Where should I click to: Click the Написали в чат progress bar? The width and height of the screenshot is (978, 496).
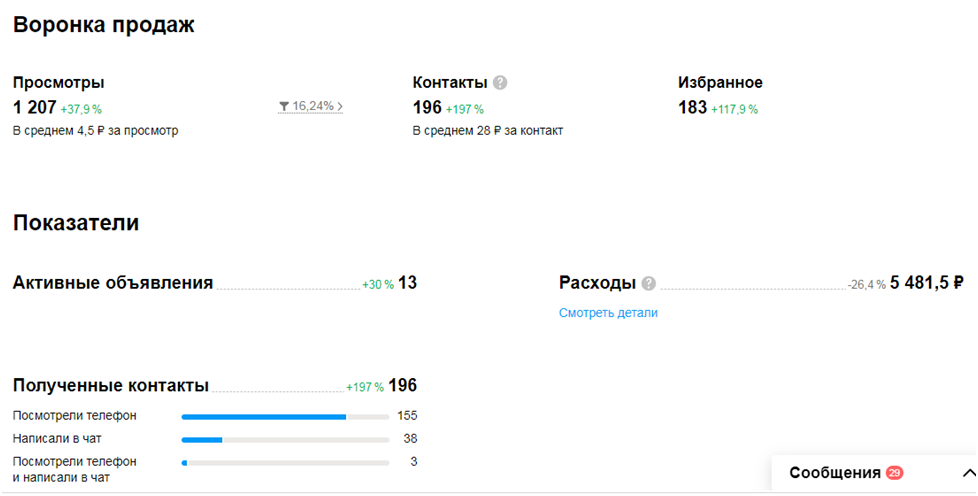[285, 440]
